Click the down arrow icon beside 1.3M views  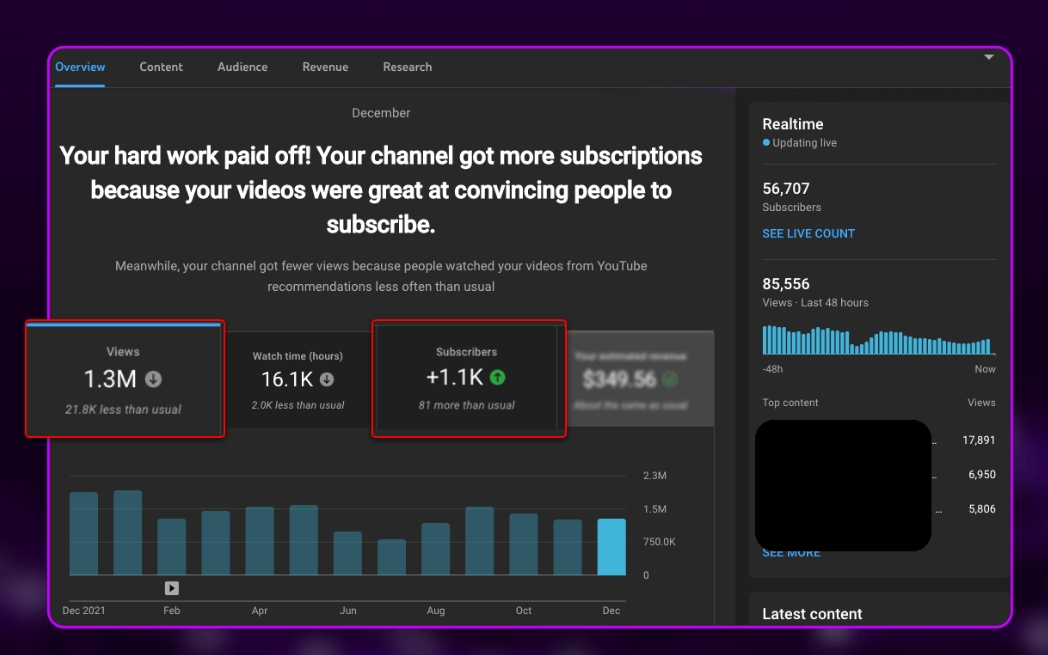[x=153, y=379]
